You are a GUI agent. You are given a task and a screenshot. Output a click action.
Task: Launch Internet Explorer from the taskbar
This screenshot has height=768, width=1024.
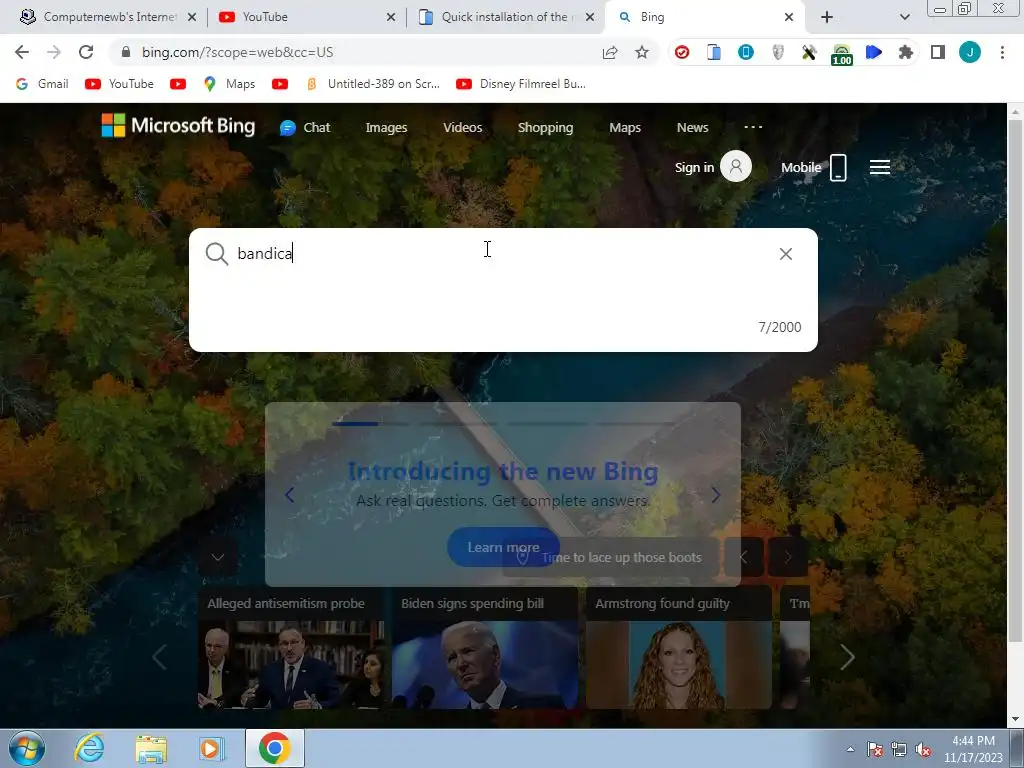(x=89, y=748)
